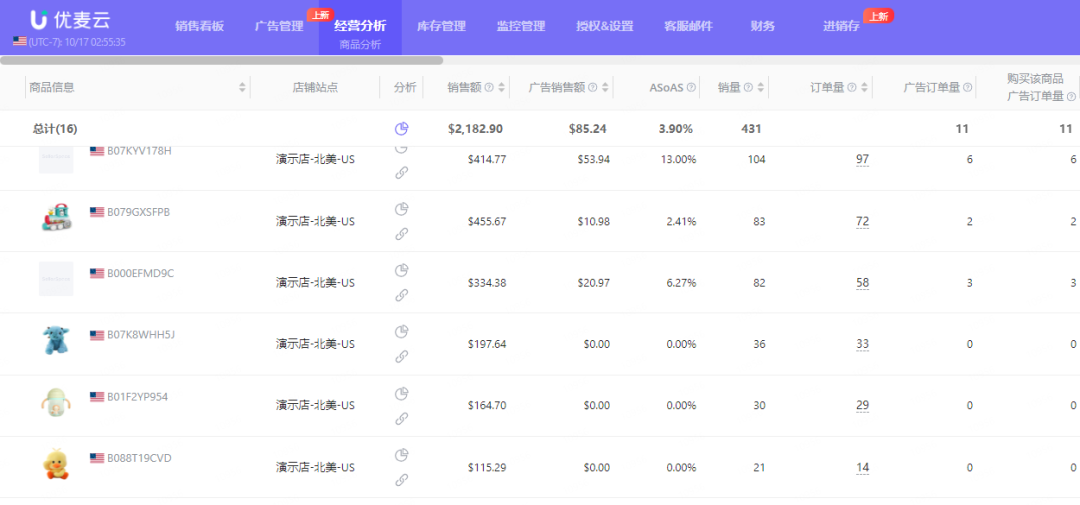Viewport: 1080px width, 505px height.
Task: Open order count 33 link
Action: pyautogui.click(x=862, y=344)
